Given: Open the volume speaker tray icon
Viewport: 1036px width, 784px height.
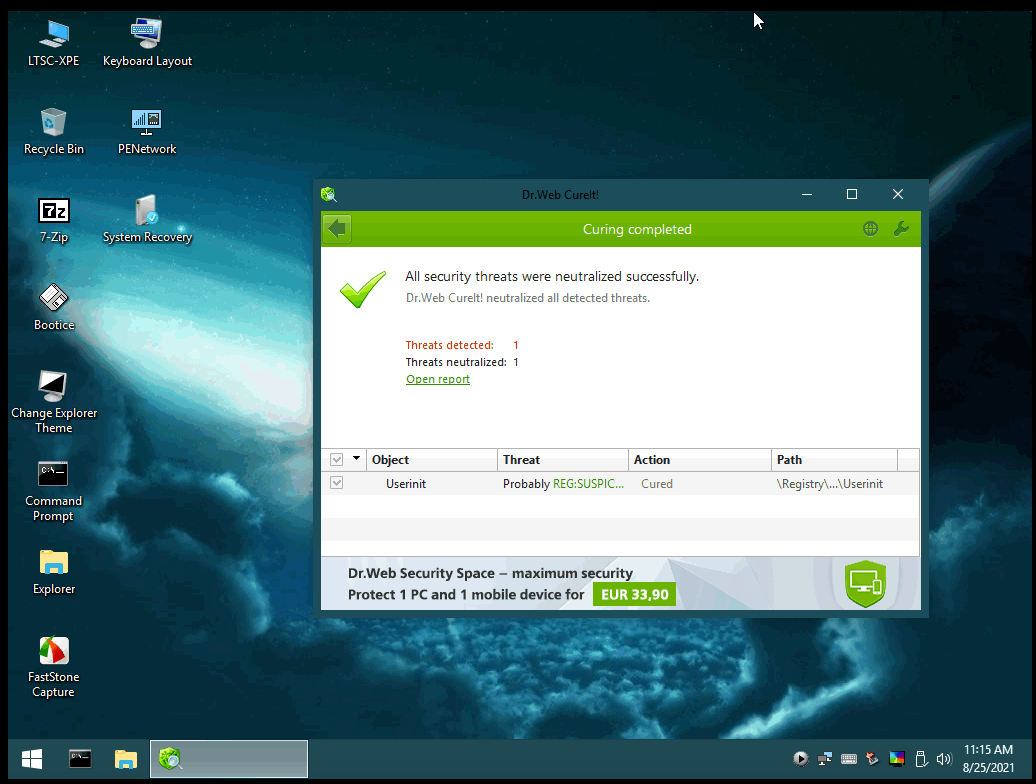Looking at the screenshot, I should (944, 759).
